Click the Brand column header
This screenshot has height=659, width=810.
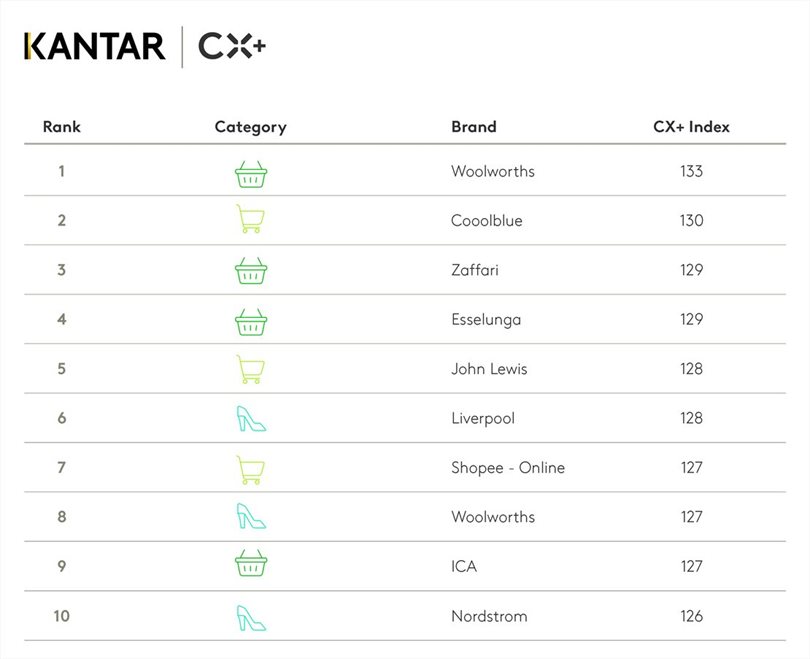[x=474, y=127]
